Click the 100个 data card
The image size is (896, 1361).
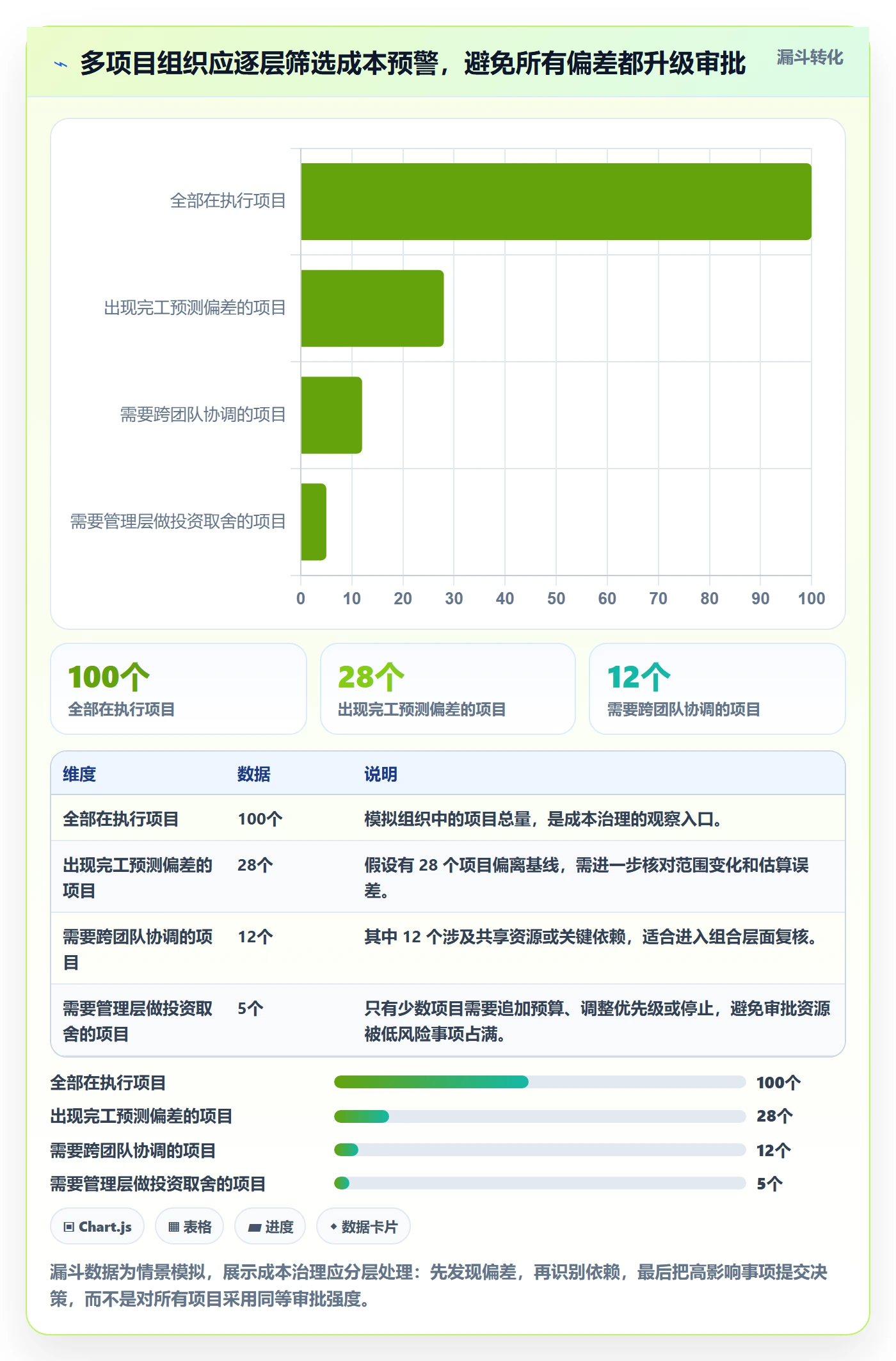(x=179, y=689)
